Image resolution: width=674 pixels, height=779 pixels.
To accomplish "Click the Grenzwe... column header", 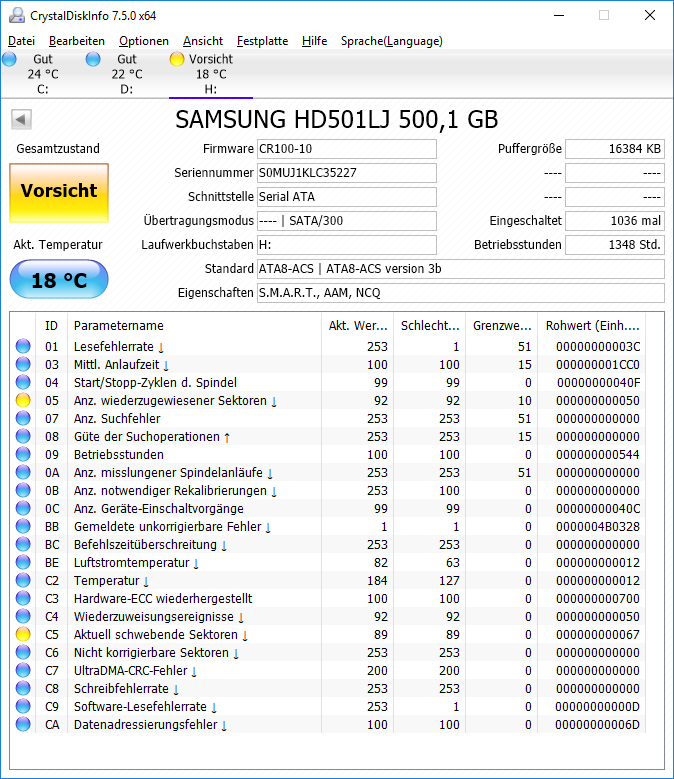I will pos(502,325).
